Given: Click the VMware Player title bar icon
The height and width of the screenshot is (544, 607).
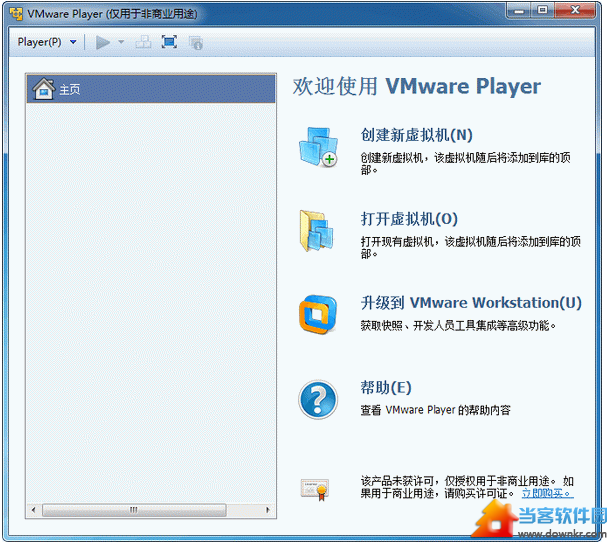Looking at the screenshot, I should (x=16, y=14).
